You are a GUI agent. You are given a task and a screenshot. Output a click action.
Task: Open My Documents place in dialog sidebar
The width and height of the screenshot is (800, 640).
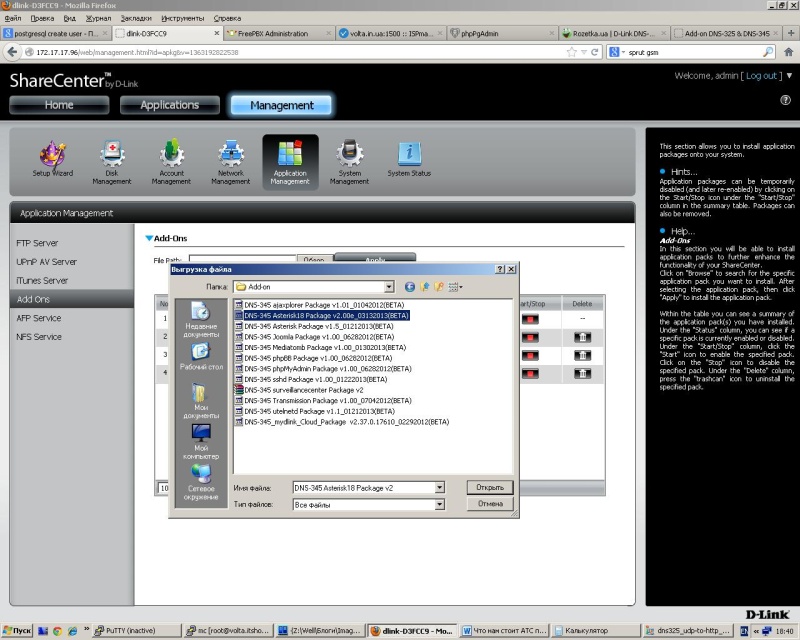201,401
